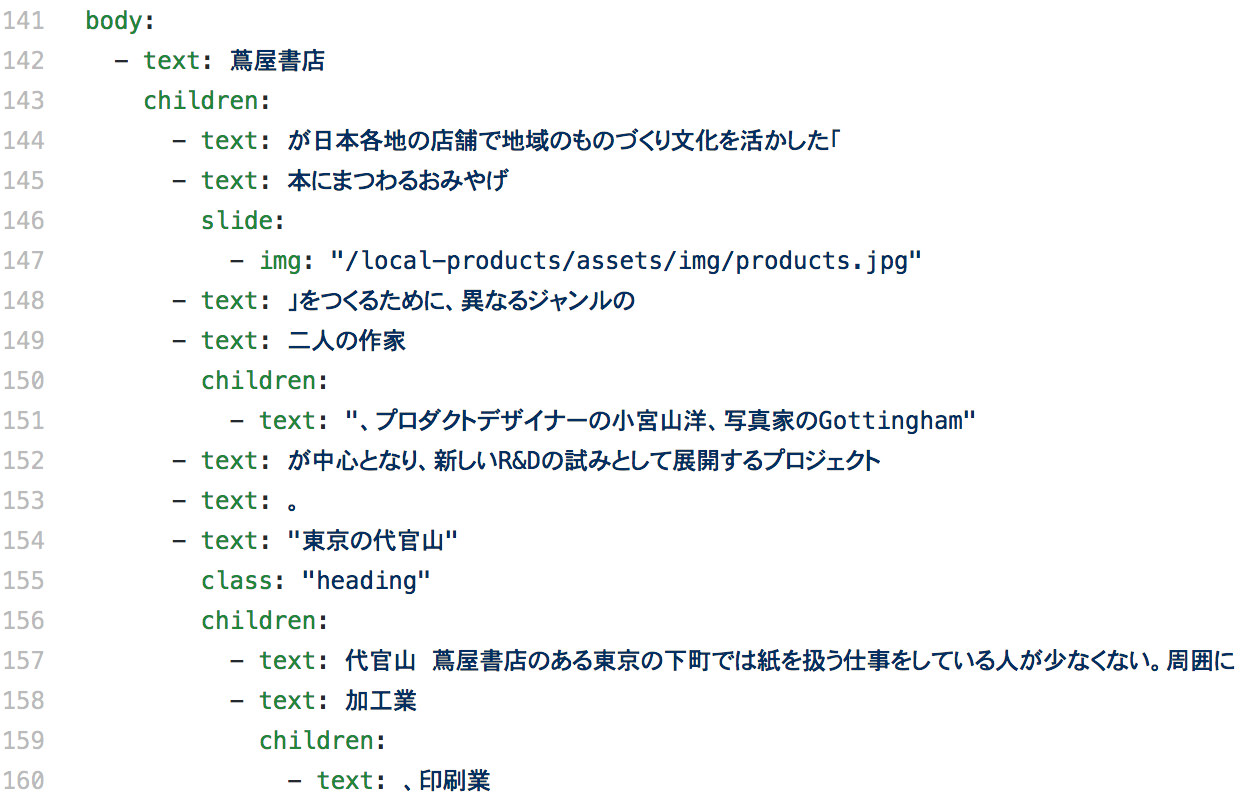Click the "img" key on line 147
Screen dimensions: 1244x794
pyautogui.click(x=280, y=260)
